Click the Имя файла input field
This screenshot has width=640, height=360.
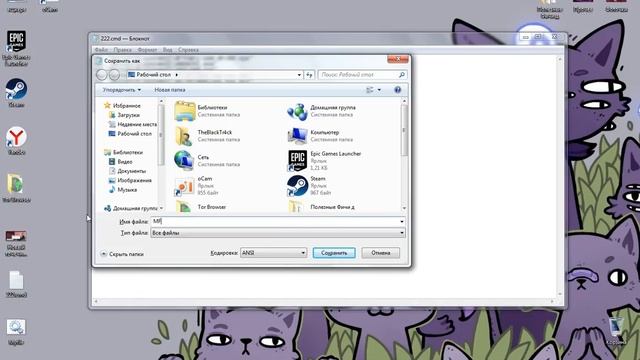click(x=278, y=221)
